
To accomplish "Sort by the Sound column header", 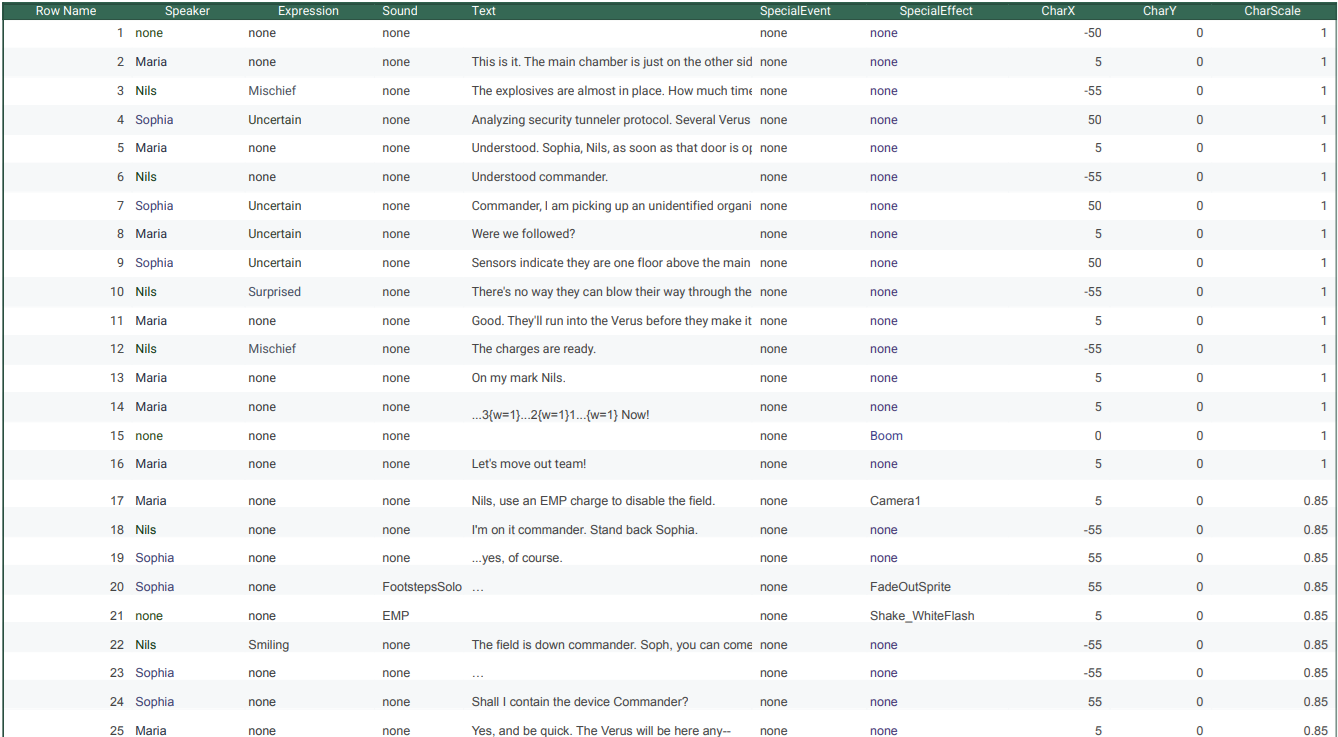I will click(x=400, y=11).
